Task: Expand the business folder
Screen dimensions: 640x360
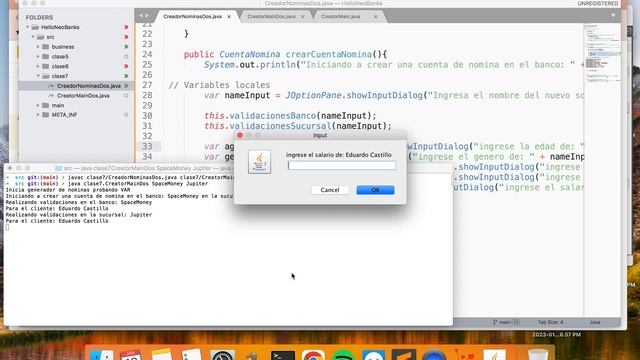Action: tap(38, 47)
